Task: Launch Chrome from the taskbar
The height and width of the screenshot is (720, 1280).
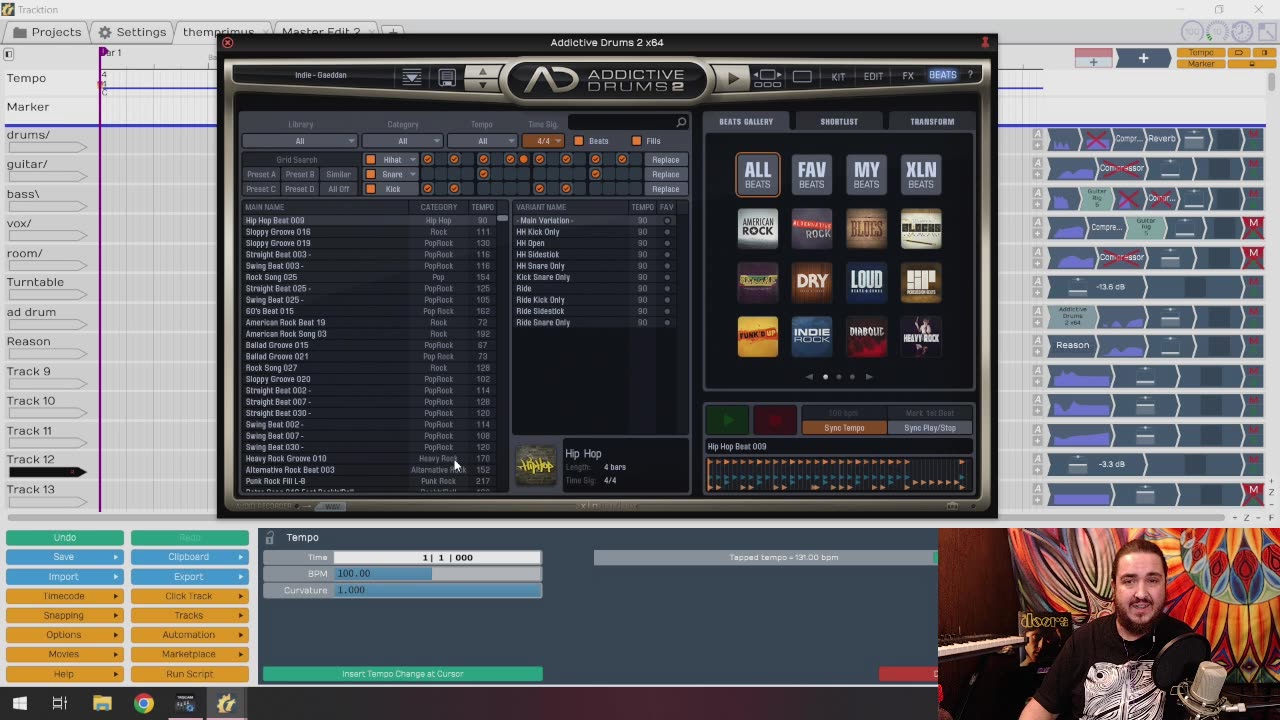Action: click(x=144, y=703)
